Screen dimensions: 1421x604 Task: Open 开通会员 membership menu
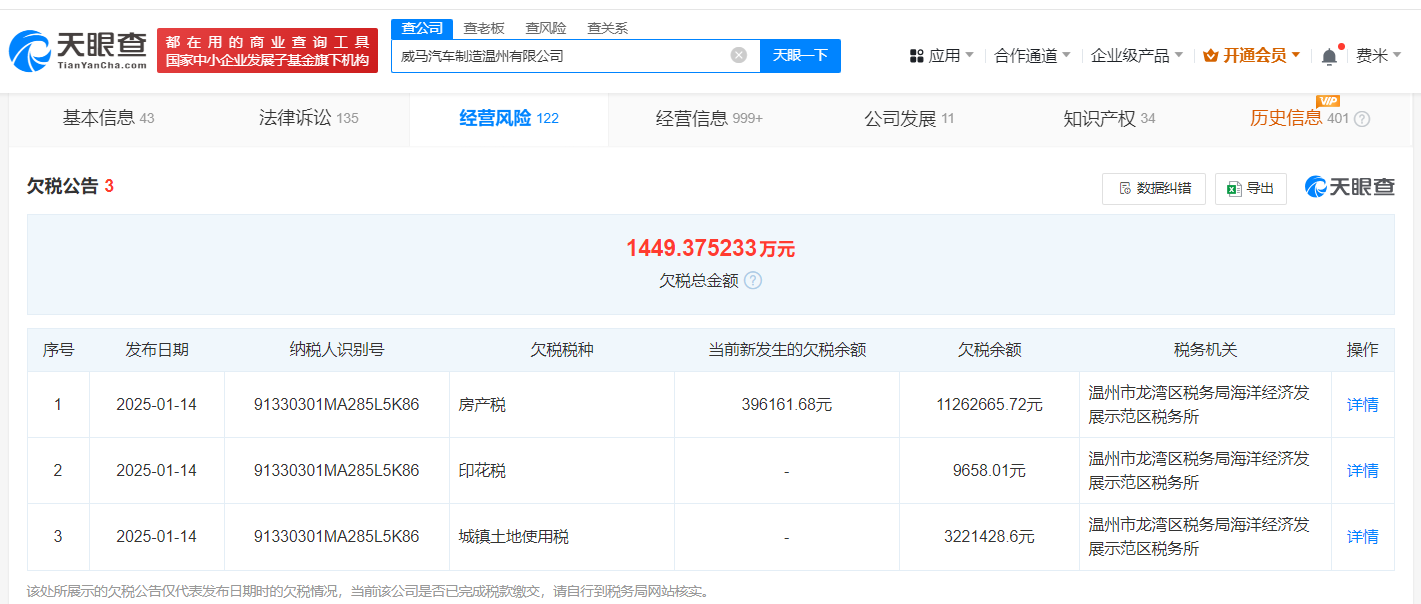pyautogui.click(x=1251, y=56)
